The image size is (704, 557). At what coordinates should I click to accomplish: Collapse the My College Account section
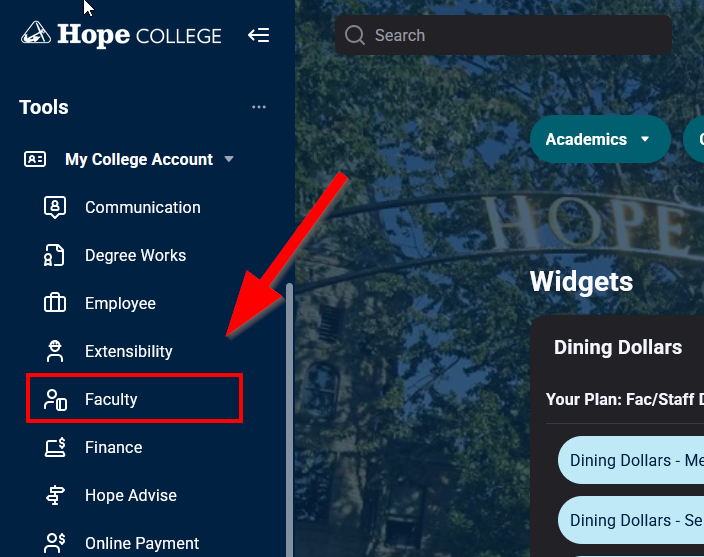(x=229, y=159)
